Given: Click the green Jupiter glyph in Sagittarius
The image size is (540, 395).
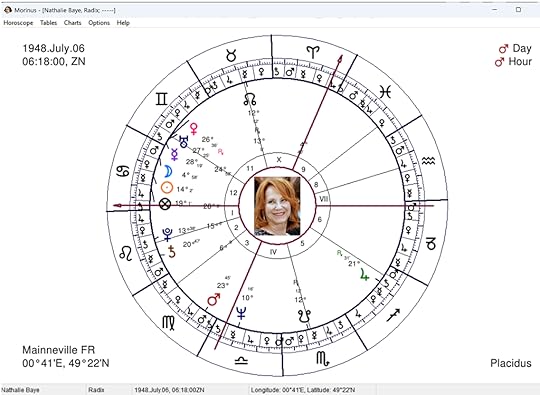Looking at the screenshot, I should click(364, 275).
